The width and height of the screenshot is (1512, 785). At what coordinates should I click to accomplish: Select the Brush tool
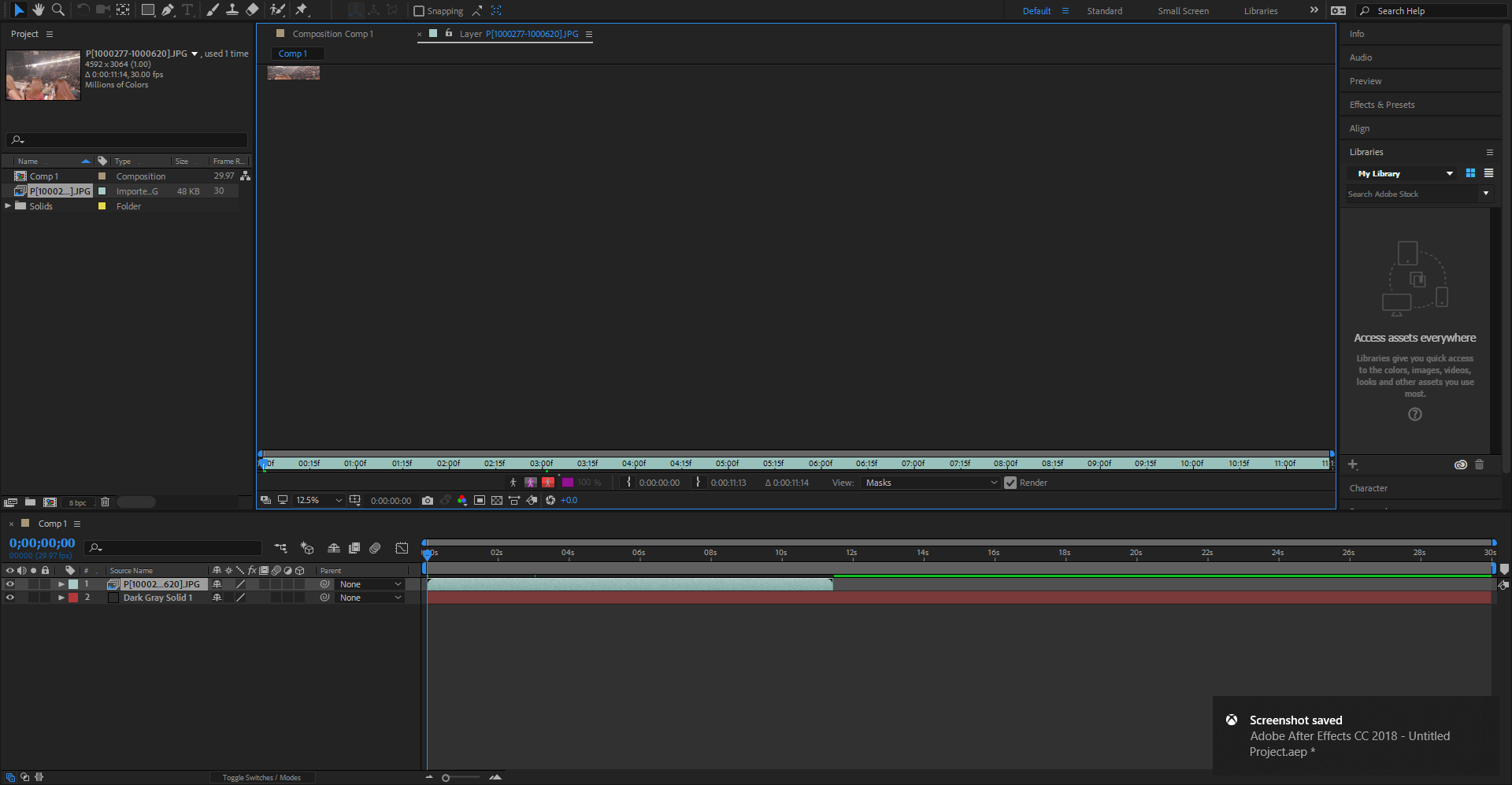pos(213,10)
